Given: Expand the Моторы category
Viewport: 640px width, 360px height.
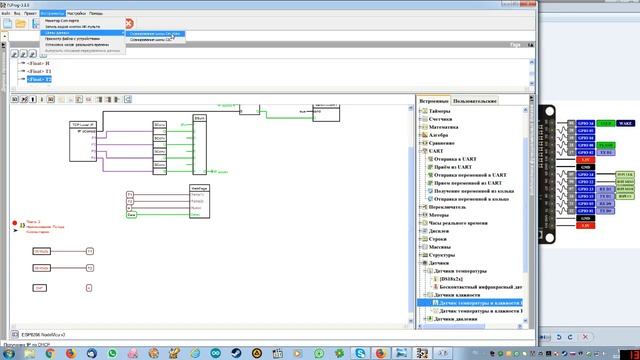Looking at the screenshot, I should (x=420, y=215).
